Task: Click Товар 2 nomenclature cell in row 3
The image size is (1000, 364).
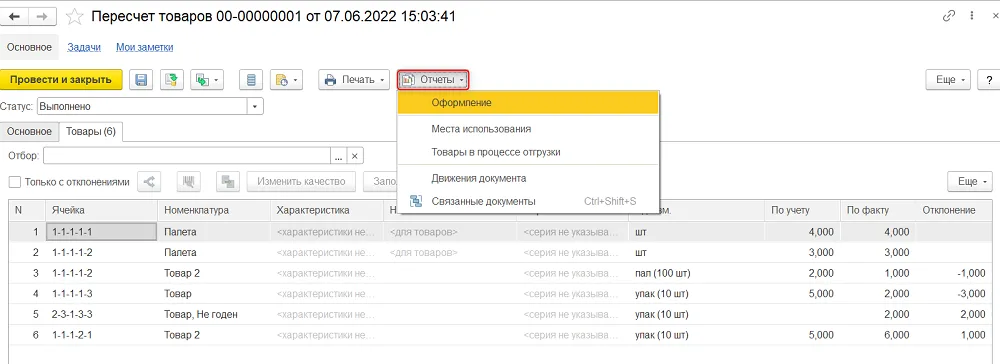Action: (214, 273)
